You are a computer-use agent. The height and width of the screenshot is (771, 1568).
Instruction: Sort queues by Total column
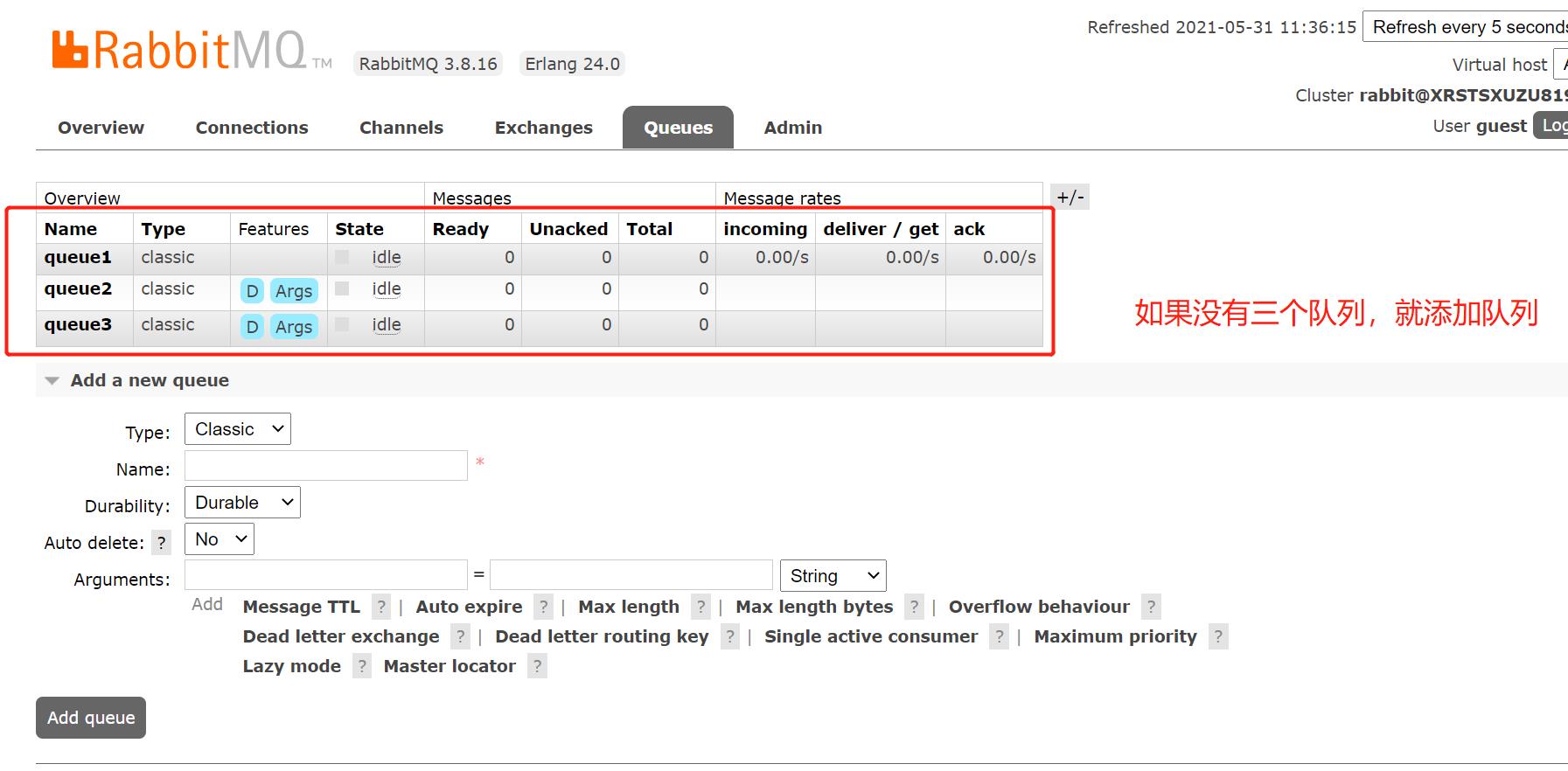click(650, 229)
